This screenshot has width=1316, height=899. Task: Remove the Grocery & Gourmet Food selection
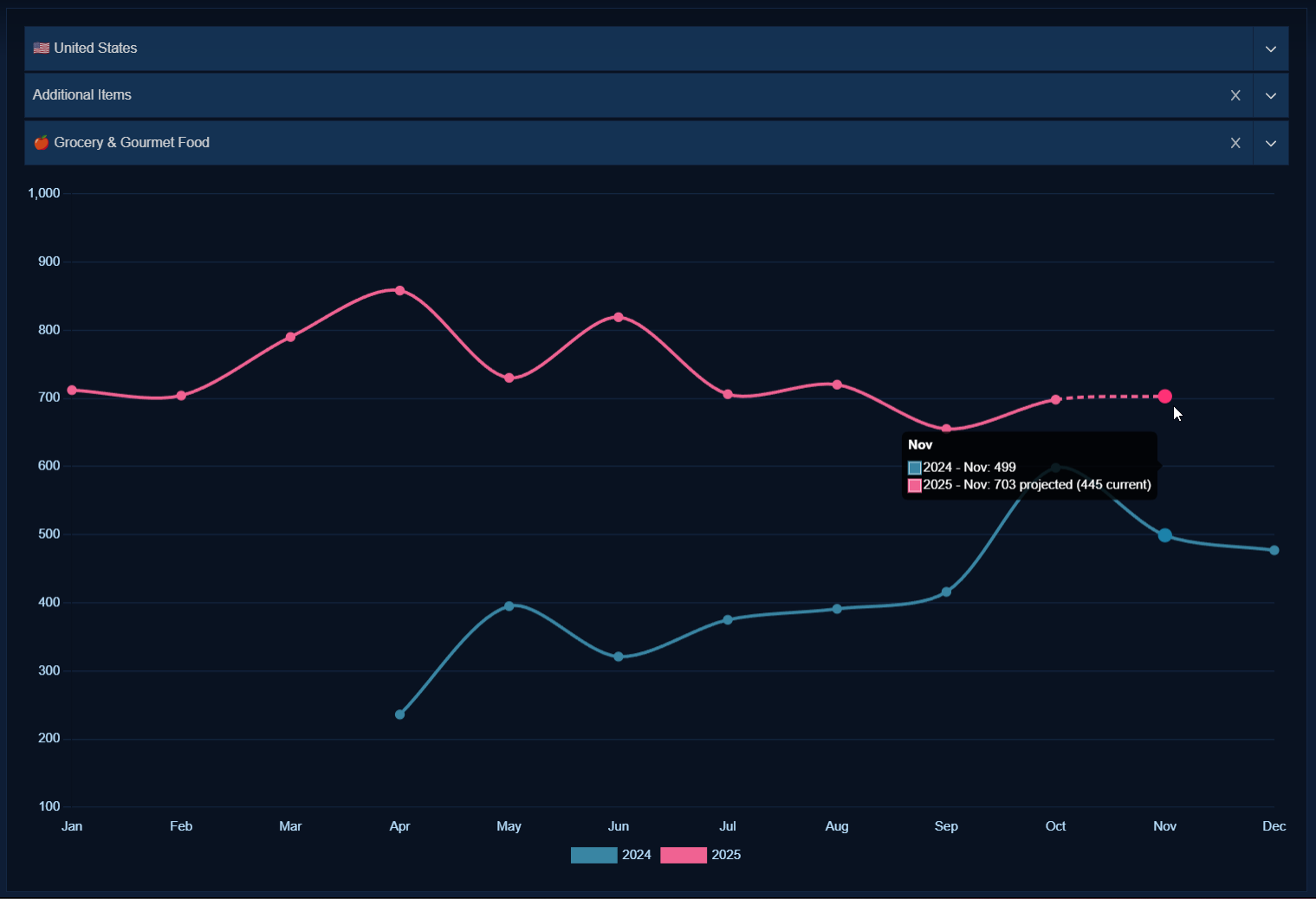[x=1235, y=143]
